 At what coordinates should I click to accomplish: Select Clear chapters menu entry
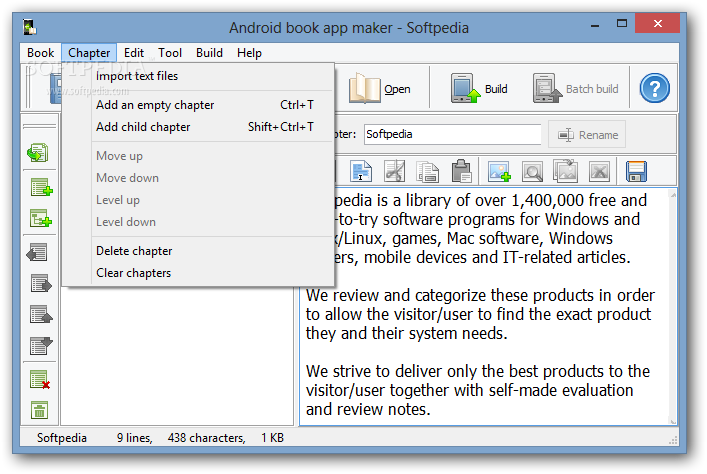pos(198,273)
